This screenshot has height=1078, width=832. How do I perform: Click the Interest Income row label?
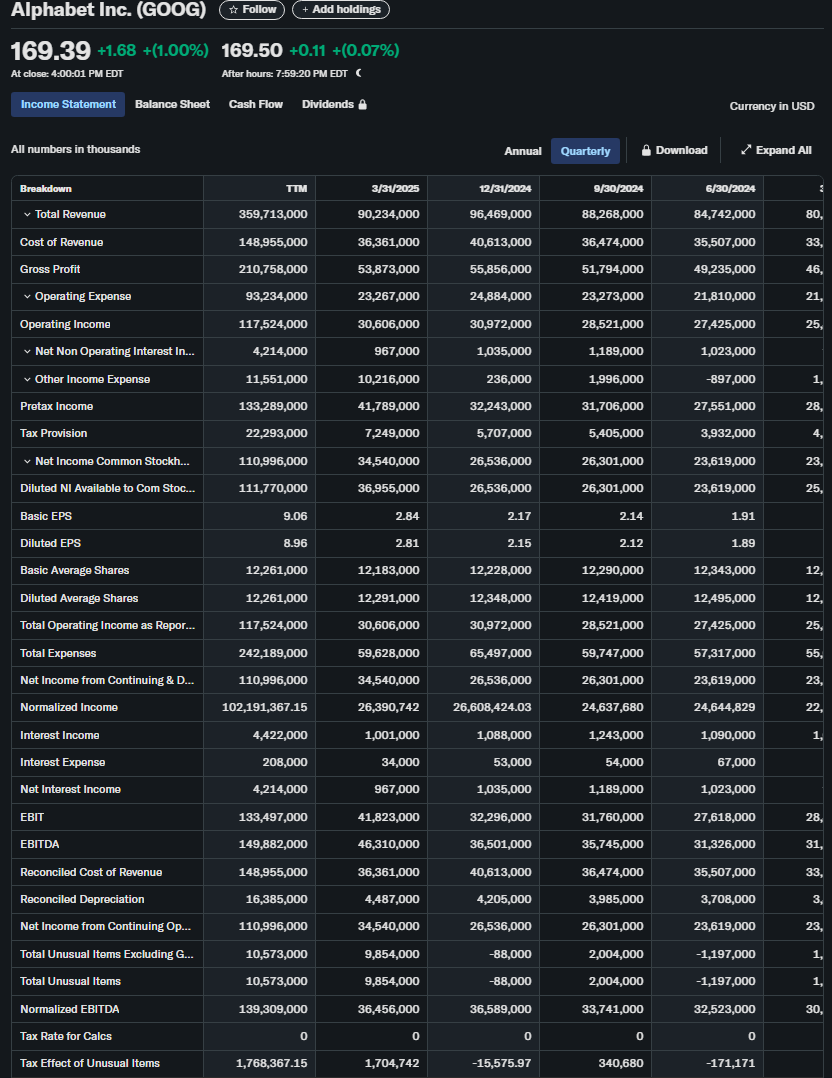pyautogui.click(x=60, y=735)
